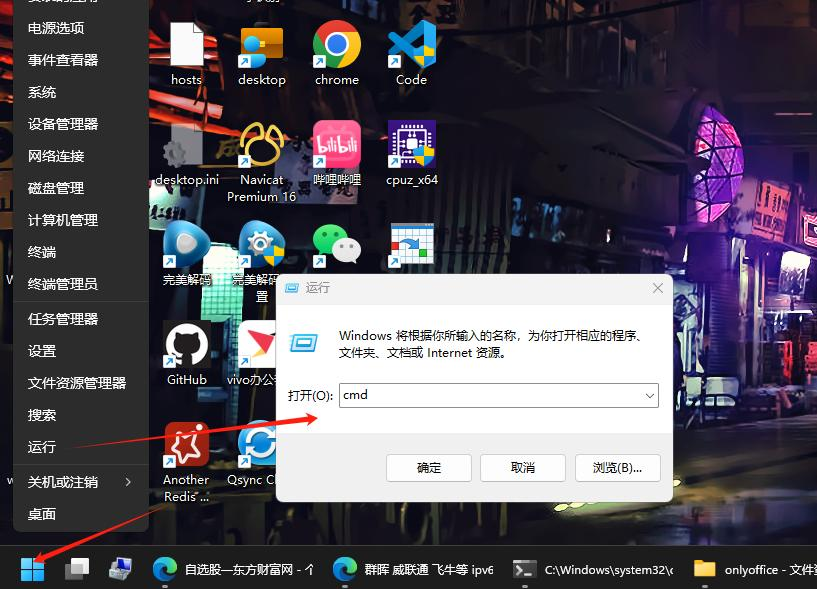The width and height of the screenshot is (817, 589).
Task: Expand the 打开 combo box dropdown arrow
Action: pos(649,396)
